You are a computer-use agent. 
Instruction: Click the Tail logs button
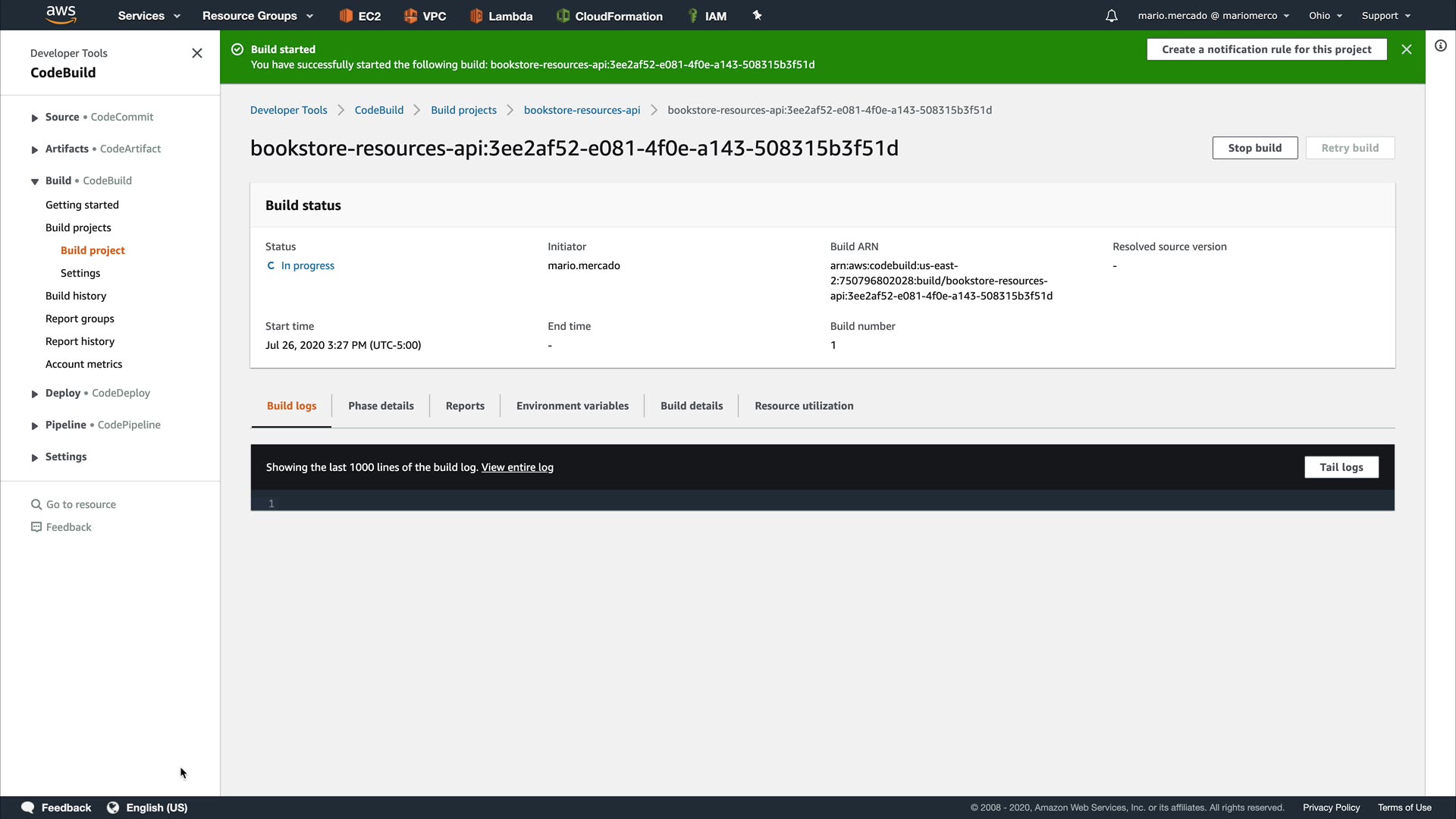coord(1341,467)
